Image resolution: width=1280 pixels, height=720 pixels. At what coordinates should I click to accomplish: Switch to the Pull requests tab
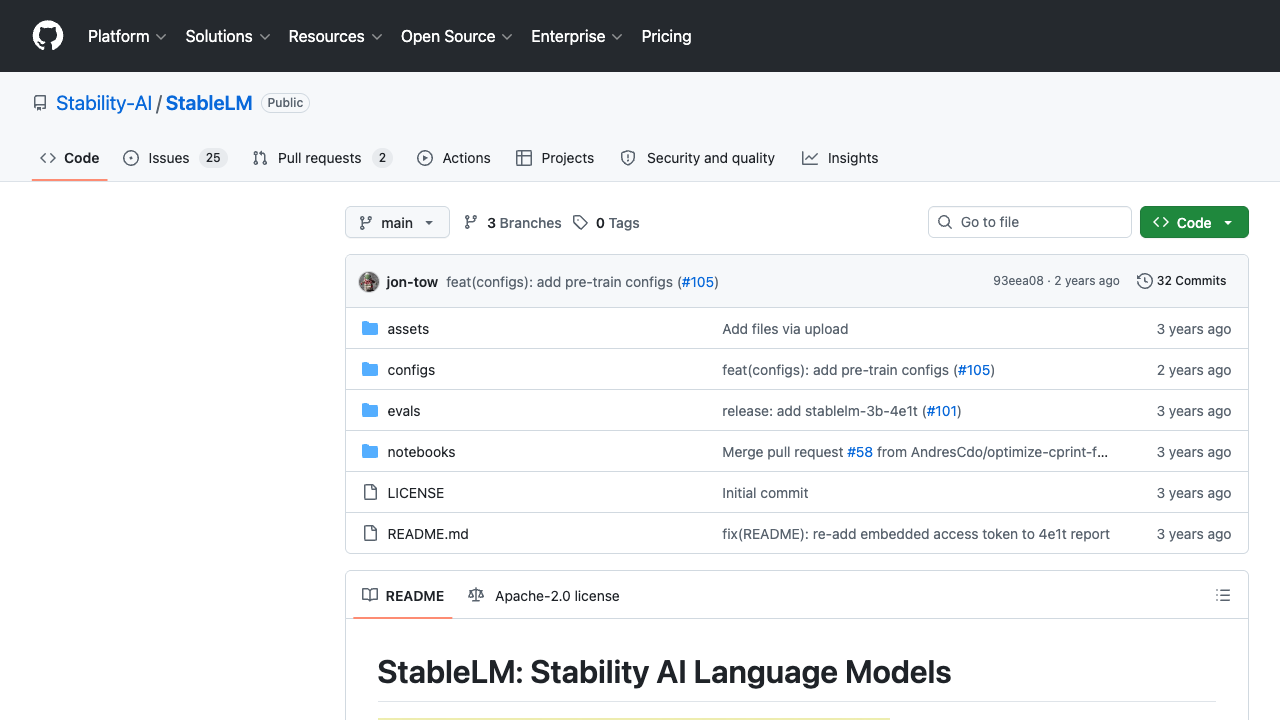(322, 158)
